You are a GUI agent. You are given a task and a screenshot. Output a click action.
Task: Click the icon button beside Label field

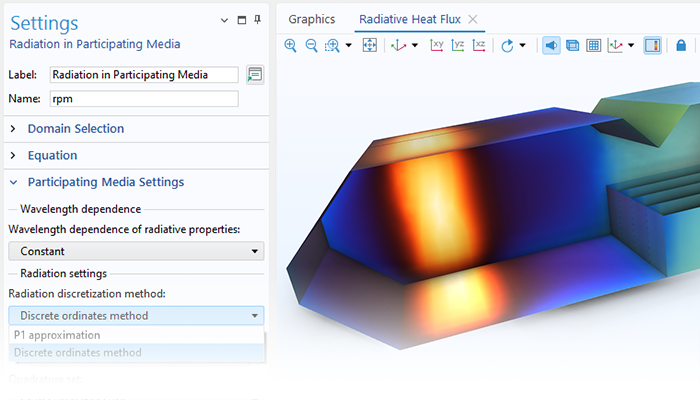(255, 75)
